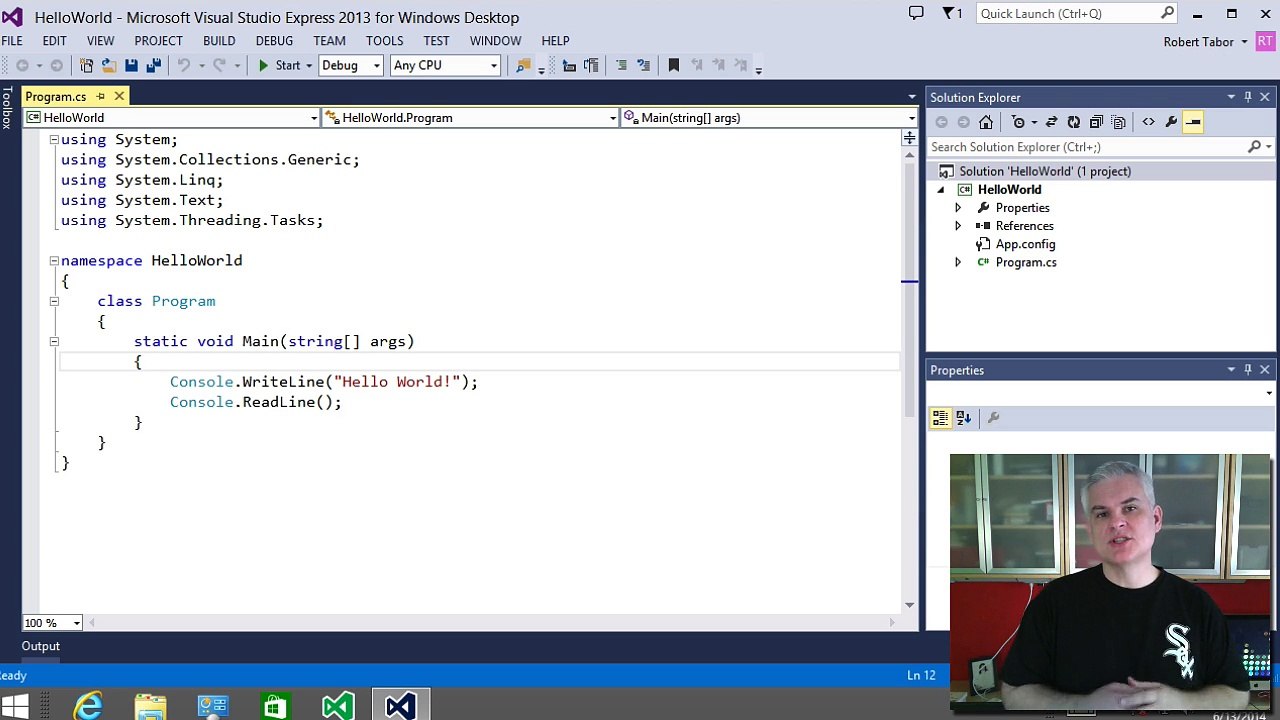1280x720 pixels.
Task: Select App.config in Solution Explorer
Action: 1025,244
